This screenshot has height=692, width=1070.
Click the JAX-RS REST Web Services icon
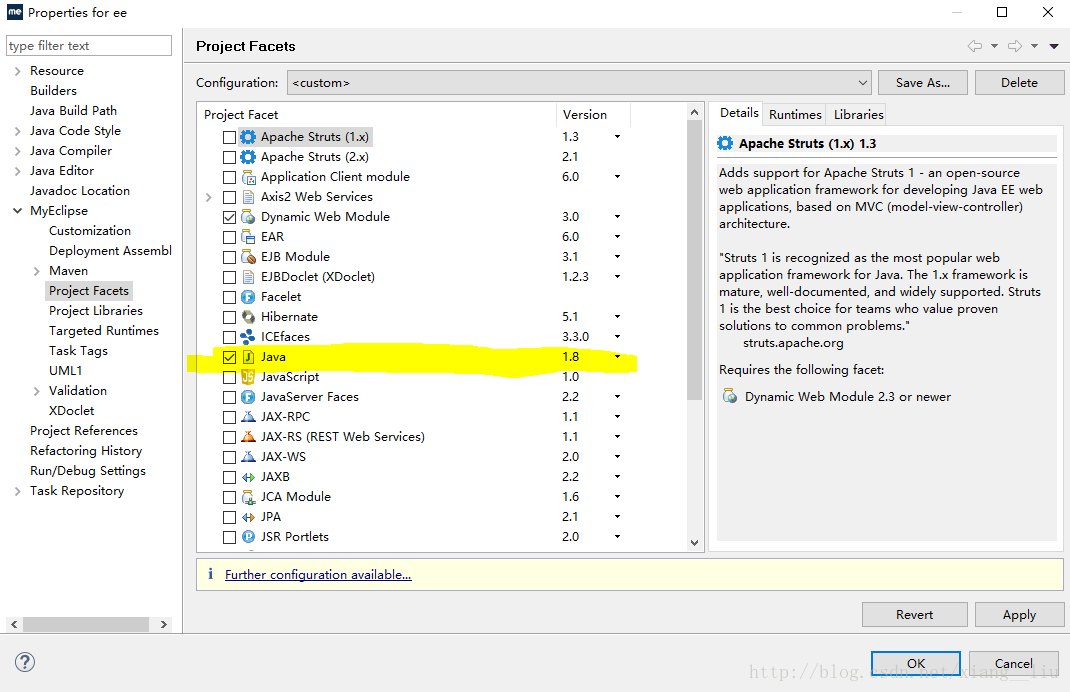pos(248,437)
